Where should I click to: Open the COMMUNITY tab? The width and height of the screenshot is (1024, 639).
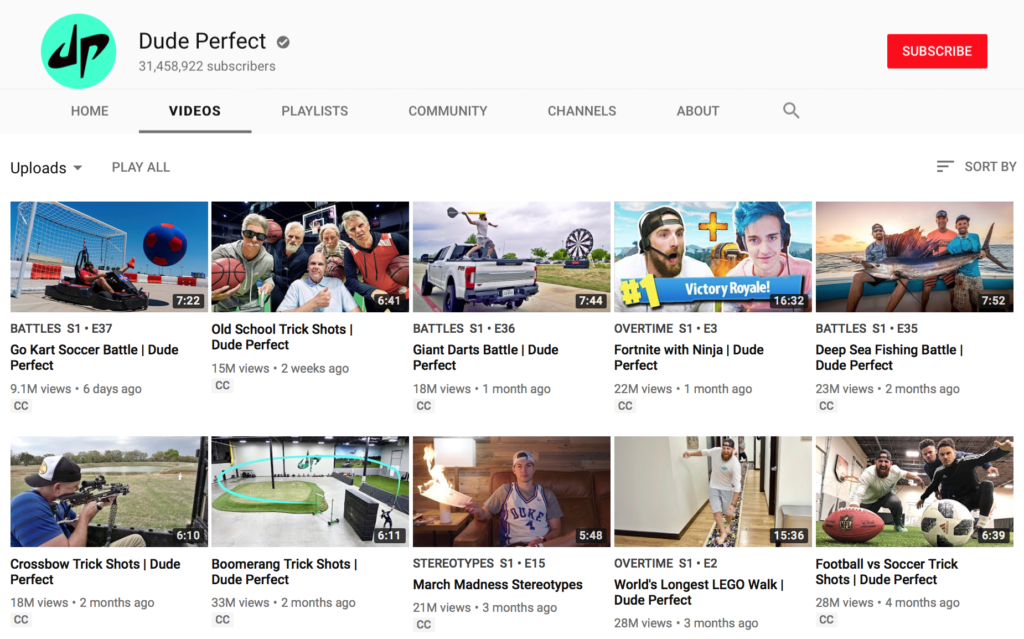pyautogui.click(x=447, y=111)
